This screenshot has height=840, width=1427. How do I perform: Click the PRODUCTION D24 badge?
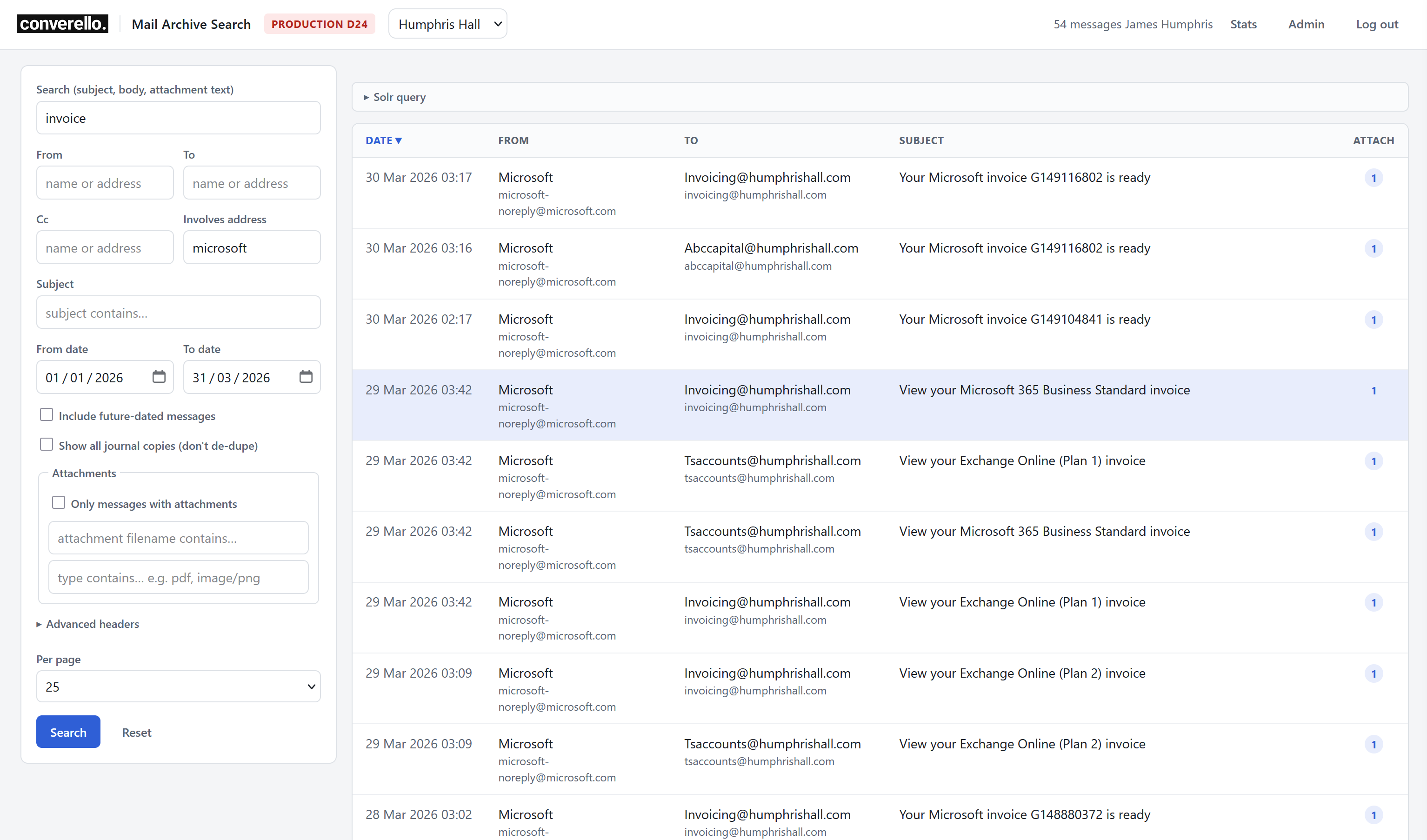tap(320, 24)
